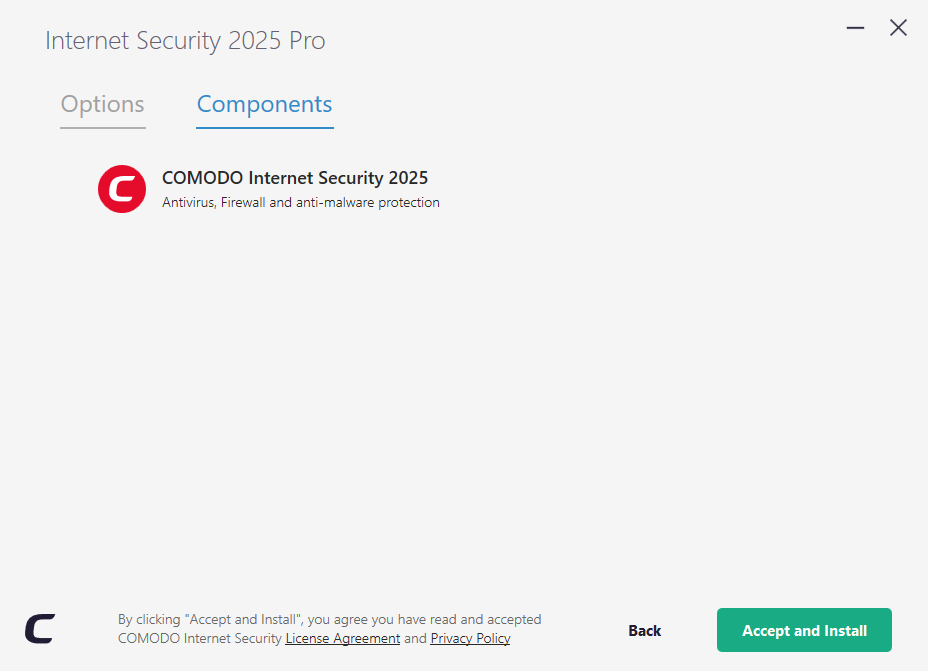Click the "COMODO Internet Security" text in footer

(x=200, y=638)
